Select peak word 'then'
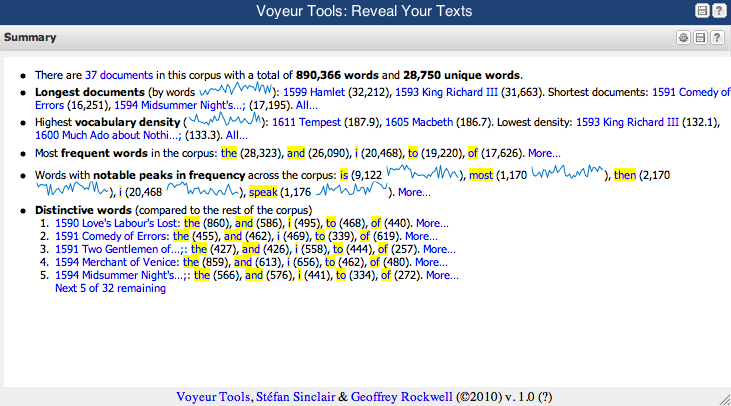 click(x=625, y=175)
